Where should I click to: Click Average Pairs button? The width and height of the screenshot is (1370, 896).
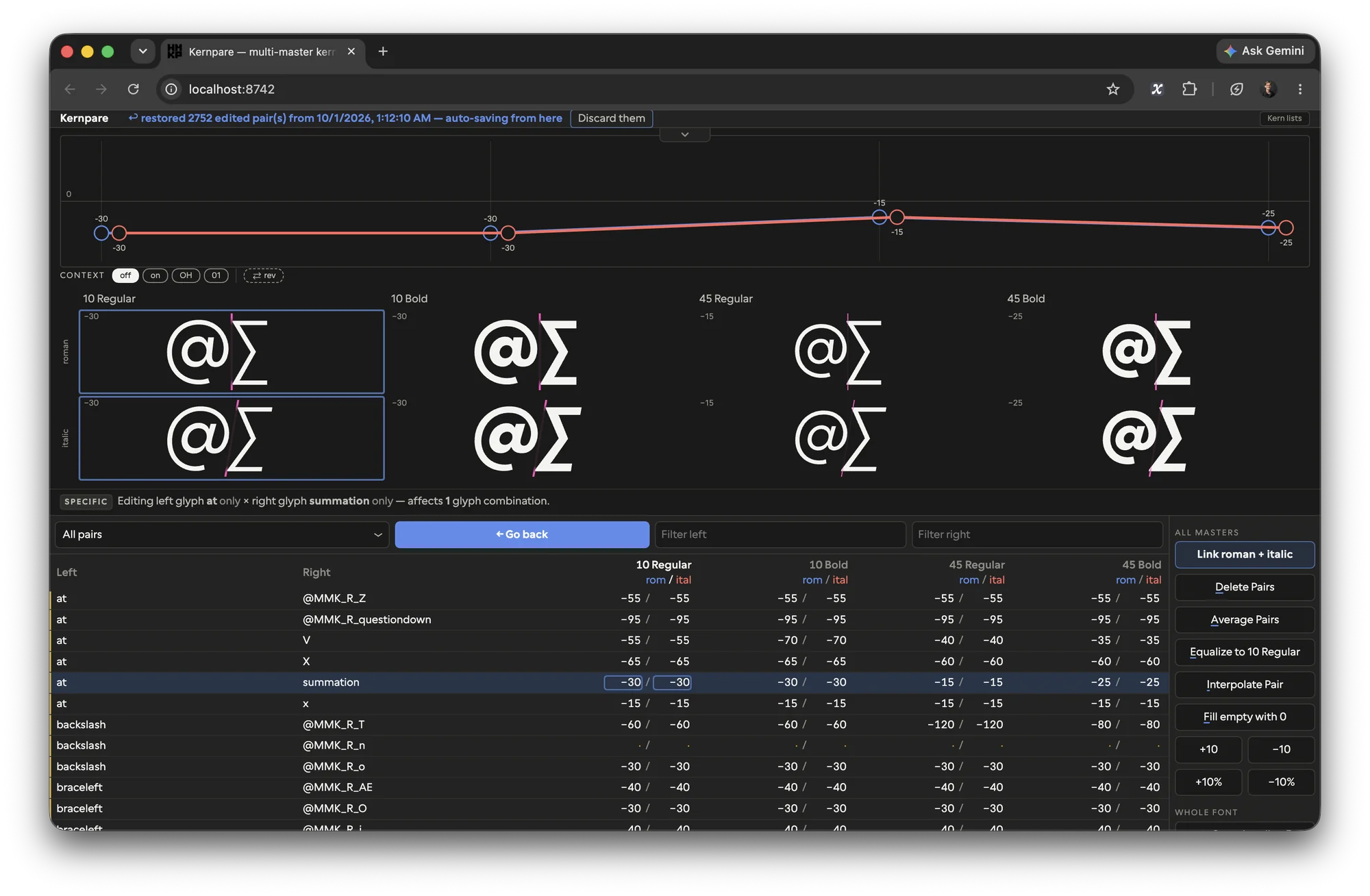coord(1245,620)
